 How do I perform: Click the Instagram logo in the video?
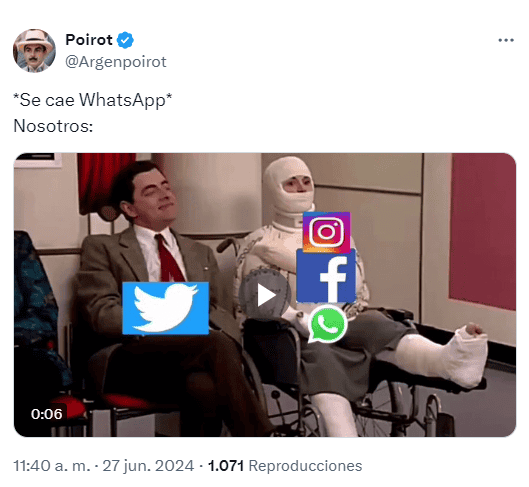[x=326, y=232]
